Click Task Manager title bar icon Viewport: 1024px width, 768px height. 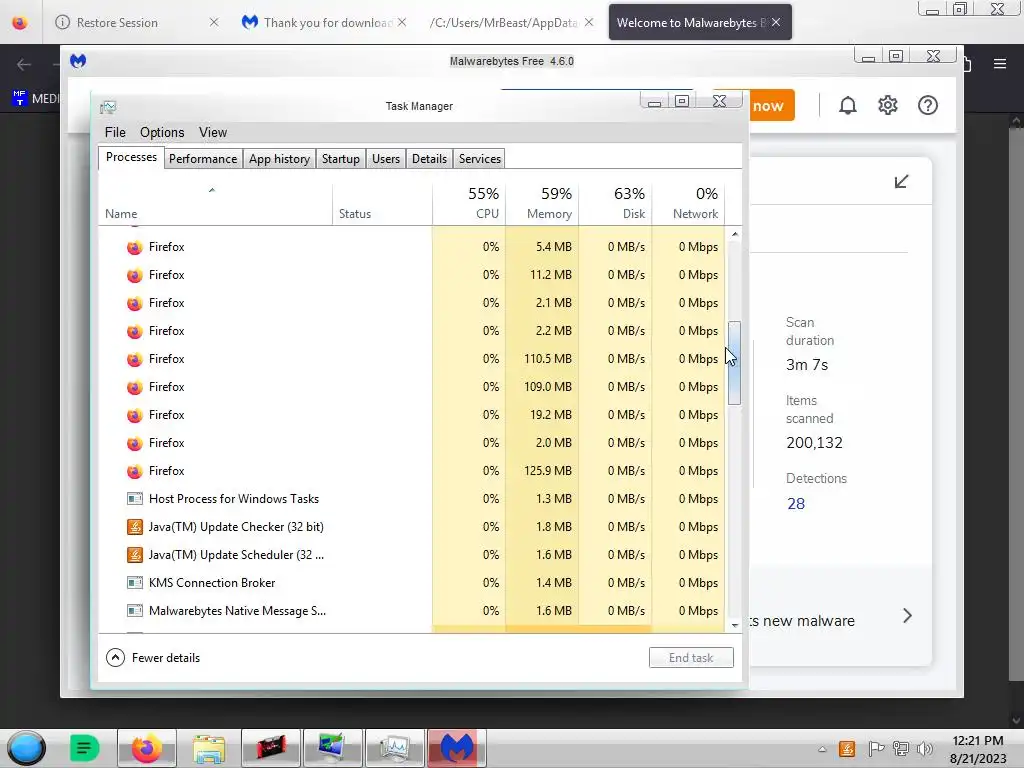(108, 106)
